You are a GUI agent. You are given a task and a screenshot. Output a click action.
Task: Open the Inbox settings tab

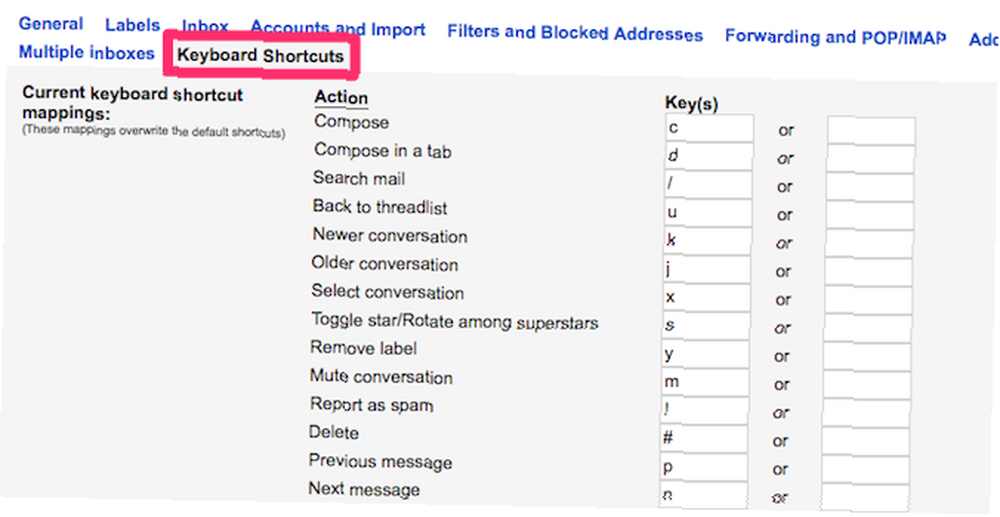(205, 27)
